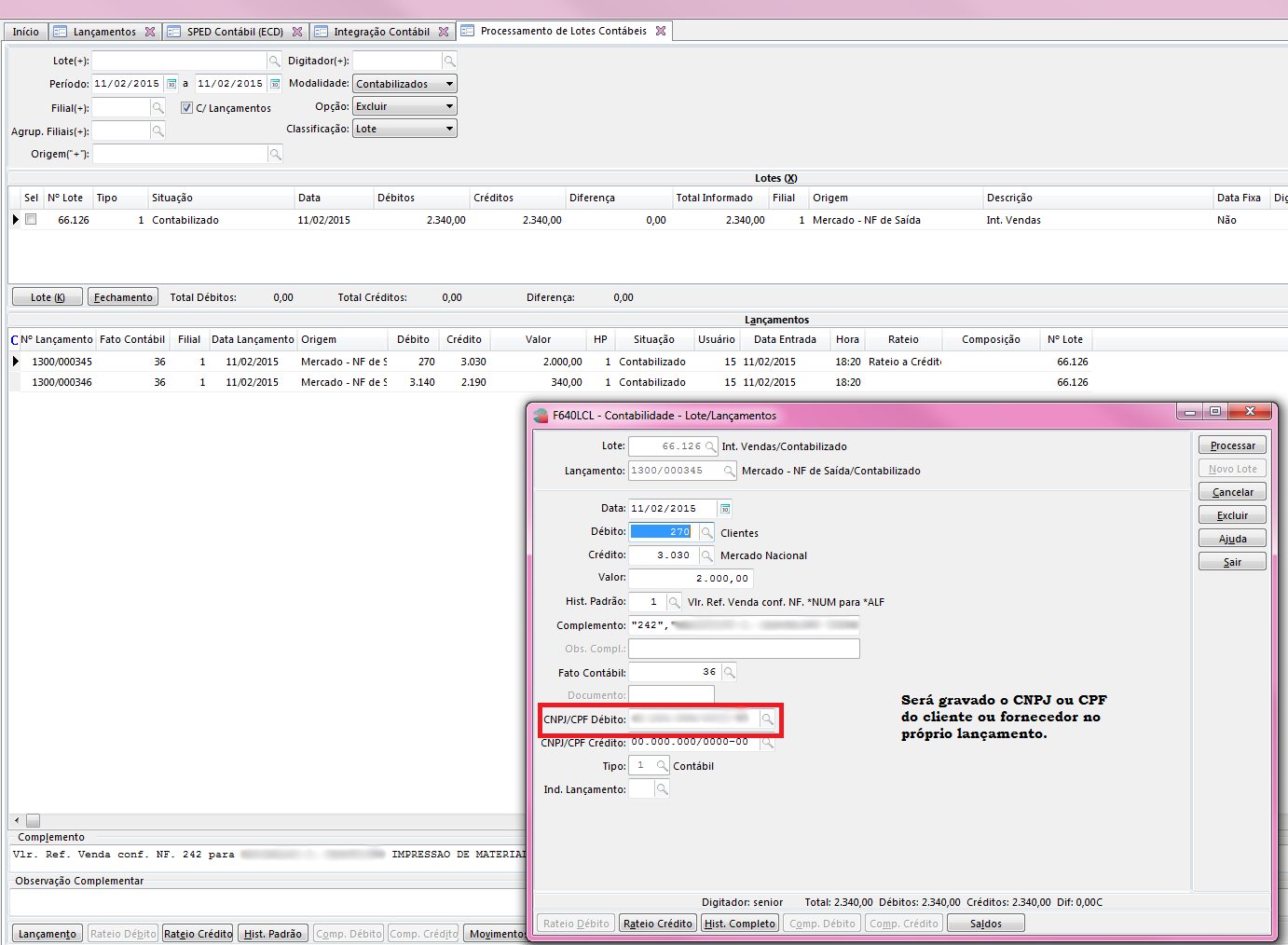This screenshot has width=1288, height=945.
Task: Search Fato Contábil magnifier
Action: [x=730, y=672]
